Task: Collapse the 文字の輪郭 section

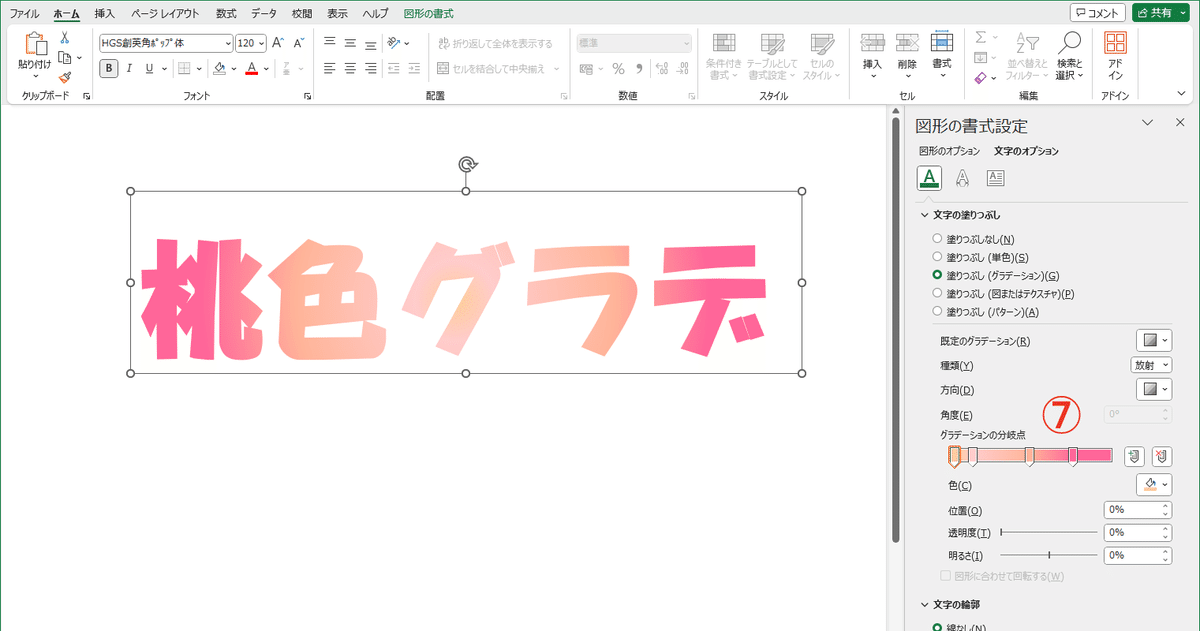Action: (923, 604)
